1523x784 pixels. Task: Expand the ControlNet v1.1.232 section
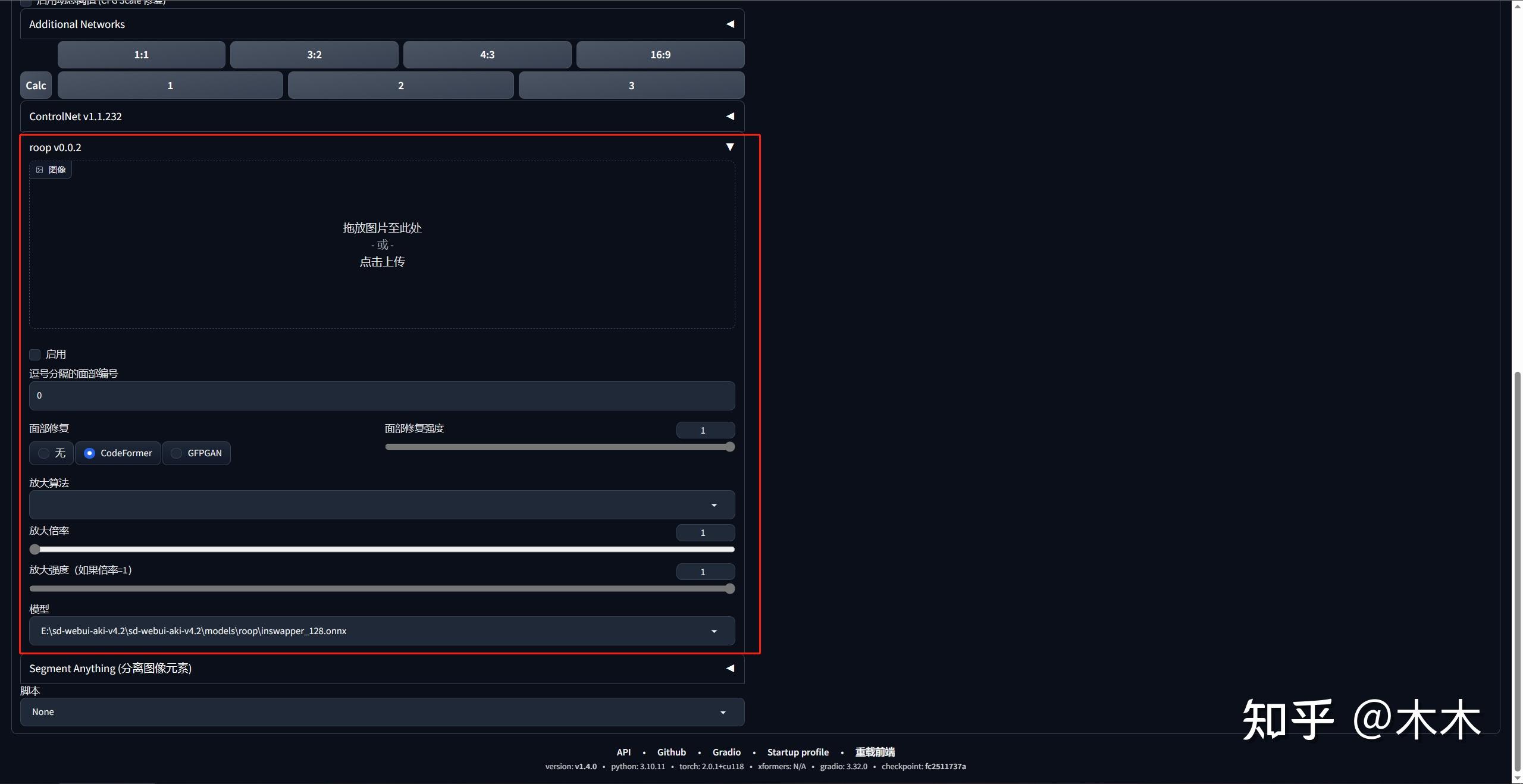click(729, 117)
